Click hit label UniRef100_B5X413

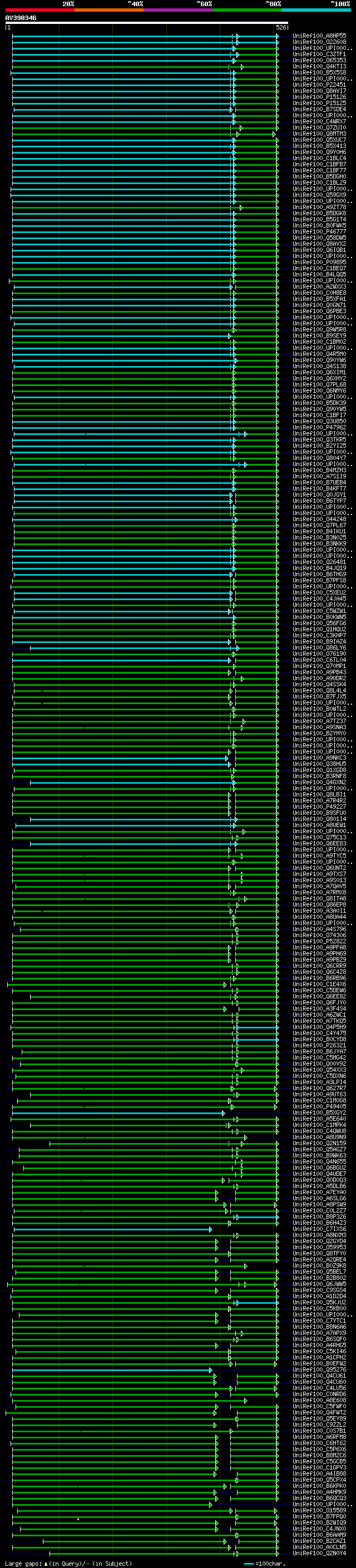pyautogui.click(x=319, y=146)
